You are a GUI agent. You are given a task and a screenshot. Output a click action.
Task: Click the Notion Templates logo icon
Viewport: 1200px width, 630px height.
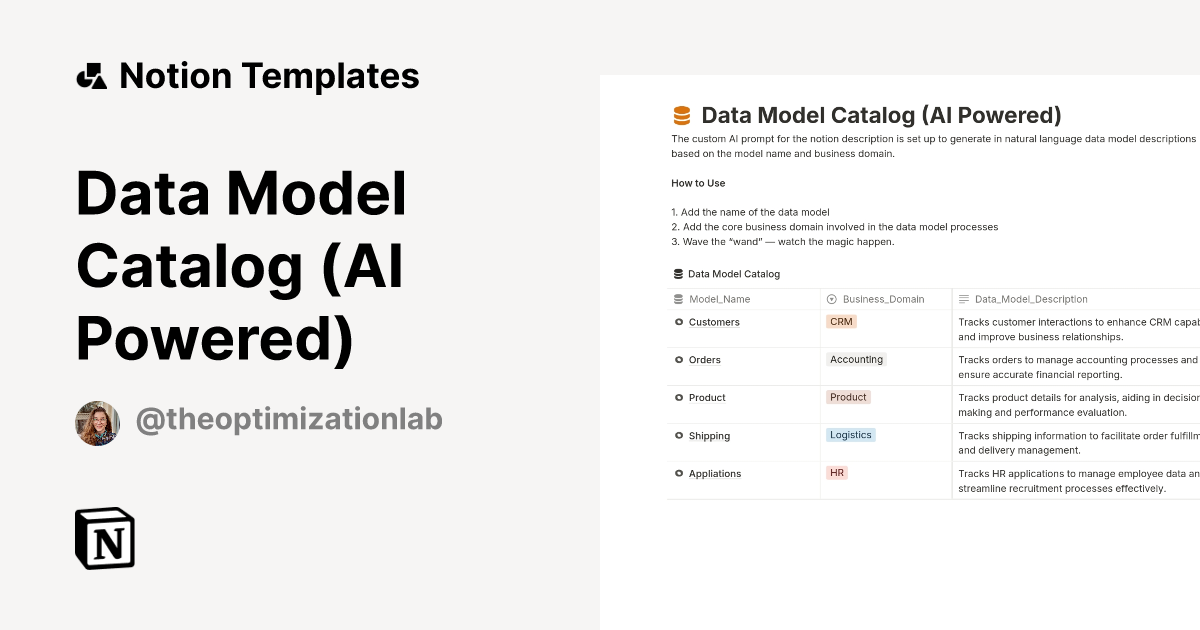click(x=93, y=75)
